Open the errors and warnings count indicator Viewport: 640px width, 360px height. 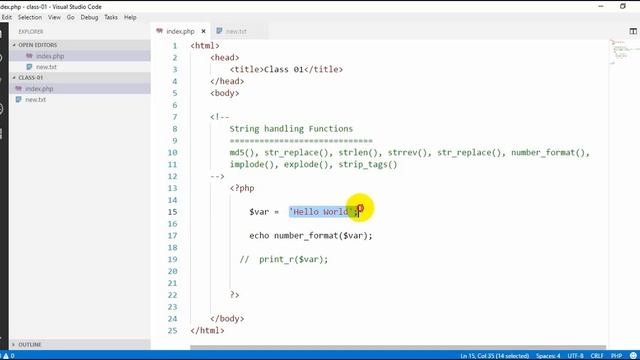[9, 356]
